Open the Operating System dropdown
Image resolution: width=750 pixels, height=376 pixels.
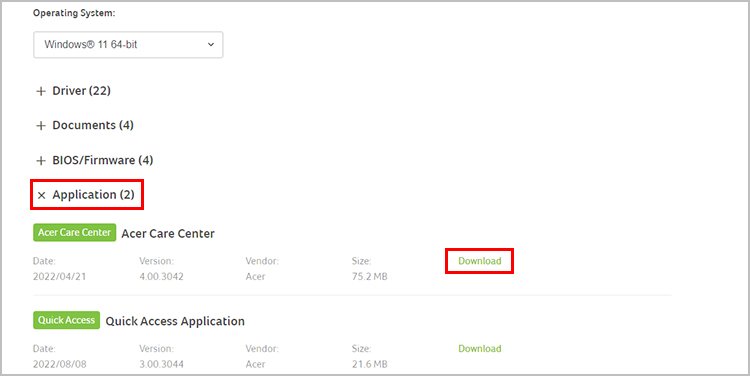point(128,44)
